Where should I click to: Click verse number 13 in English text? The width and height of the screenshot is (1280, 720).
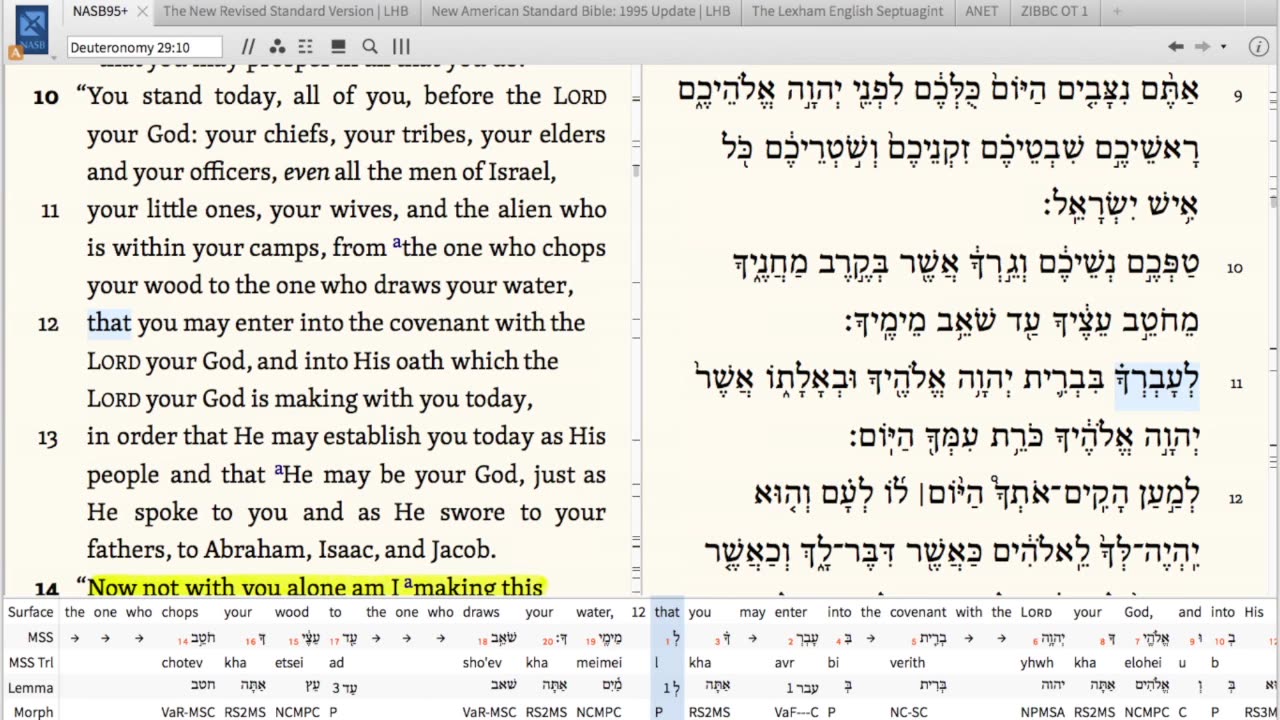click(x=48, y=437)
